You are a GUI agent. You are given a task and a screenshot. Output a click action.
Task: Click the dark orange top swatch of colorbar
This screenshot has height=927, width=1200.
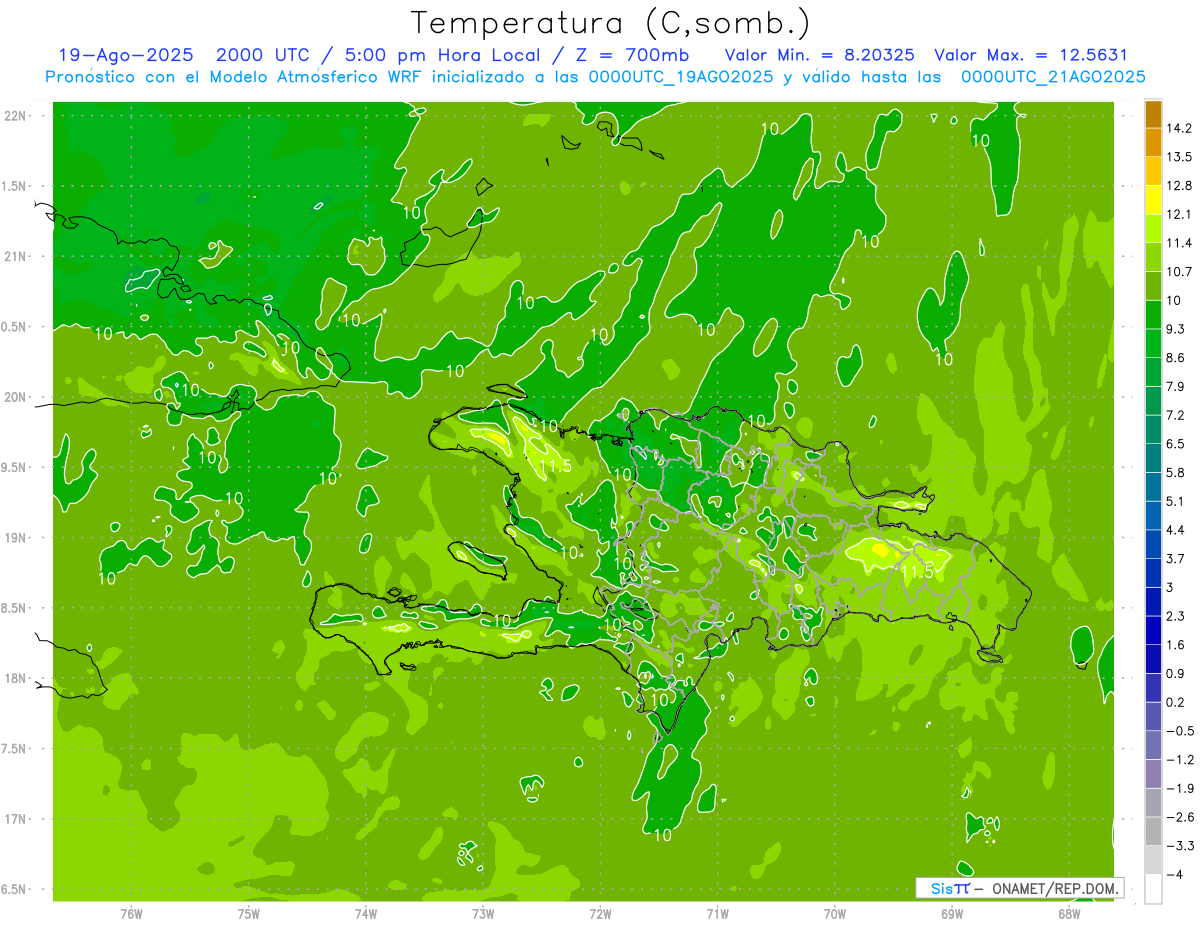click(x=1153, y=114)
